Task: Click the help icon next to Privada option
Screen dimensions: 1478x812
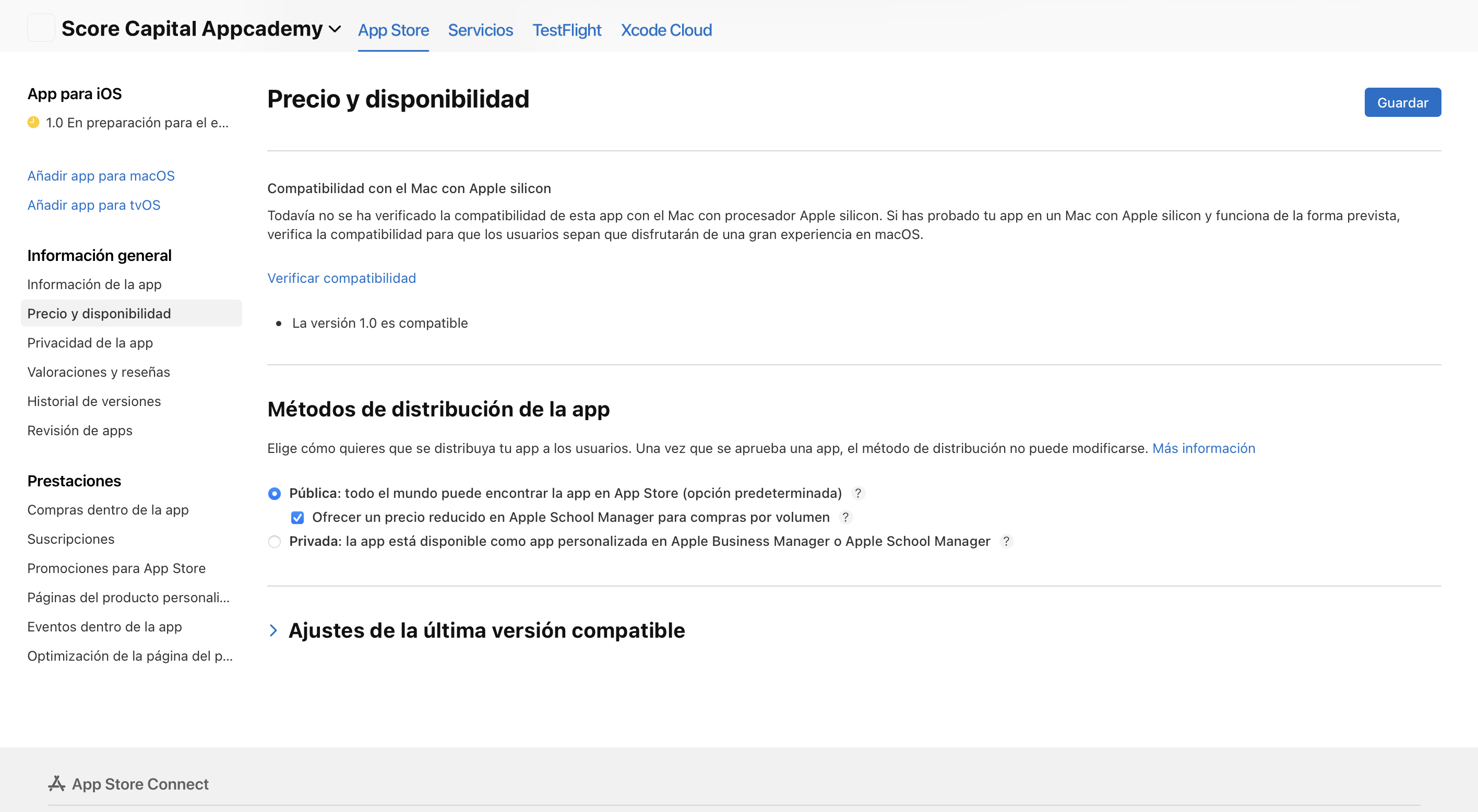Action: click(1006, 541)
